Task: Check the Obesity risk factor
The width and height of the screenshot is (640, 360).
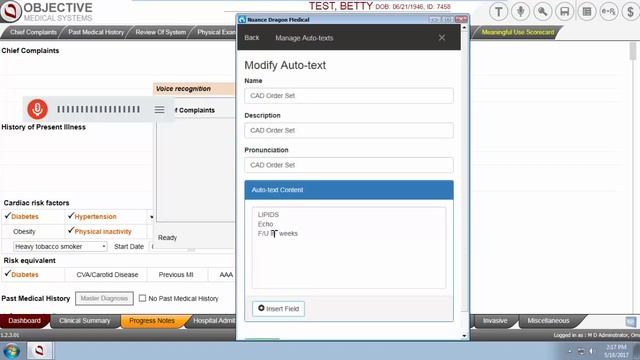Action: (24, 231)
